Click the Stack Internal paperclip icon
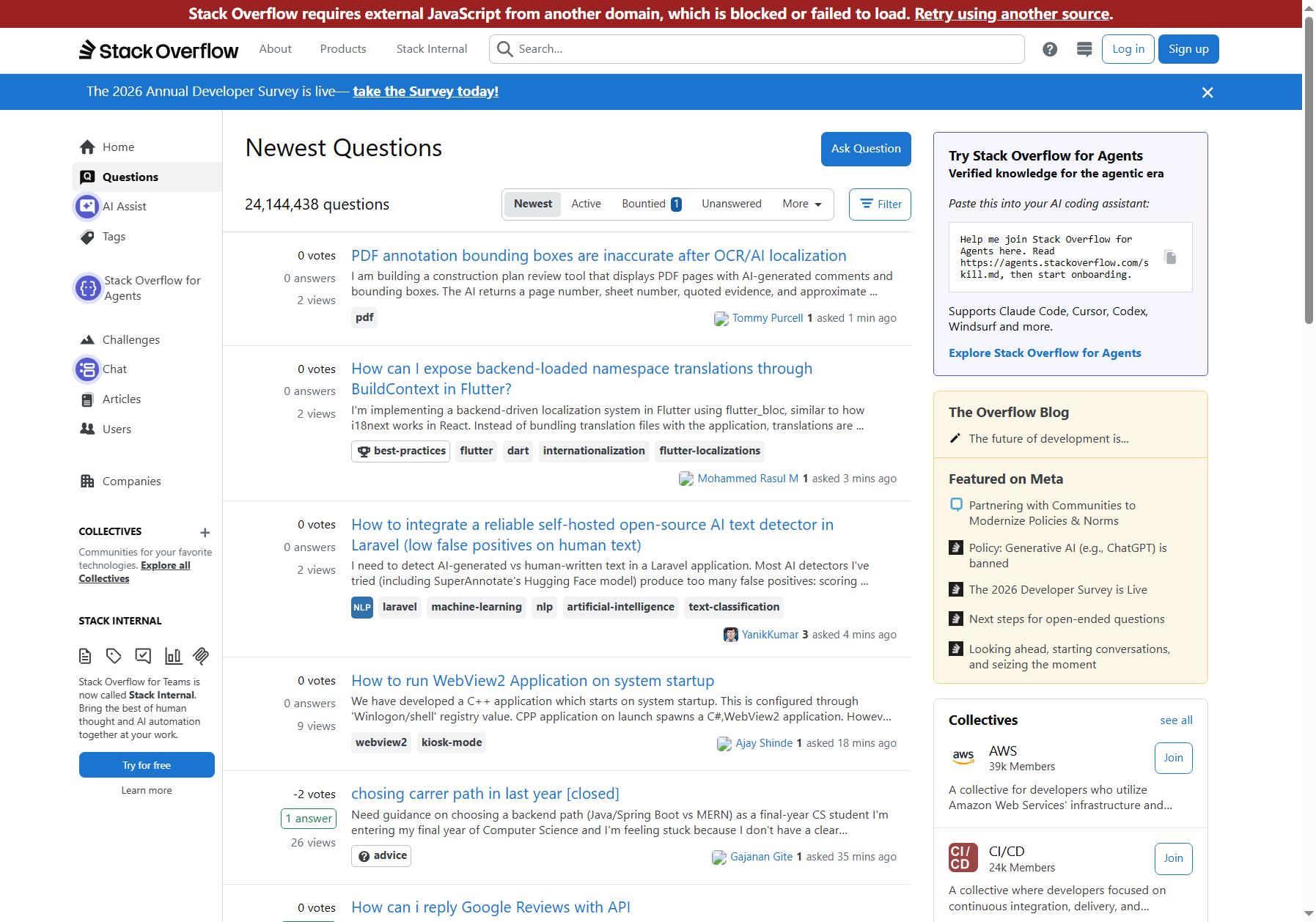Screen dimensions: 1316x922 coord(201,656)
